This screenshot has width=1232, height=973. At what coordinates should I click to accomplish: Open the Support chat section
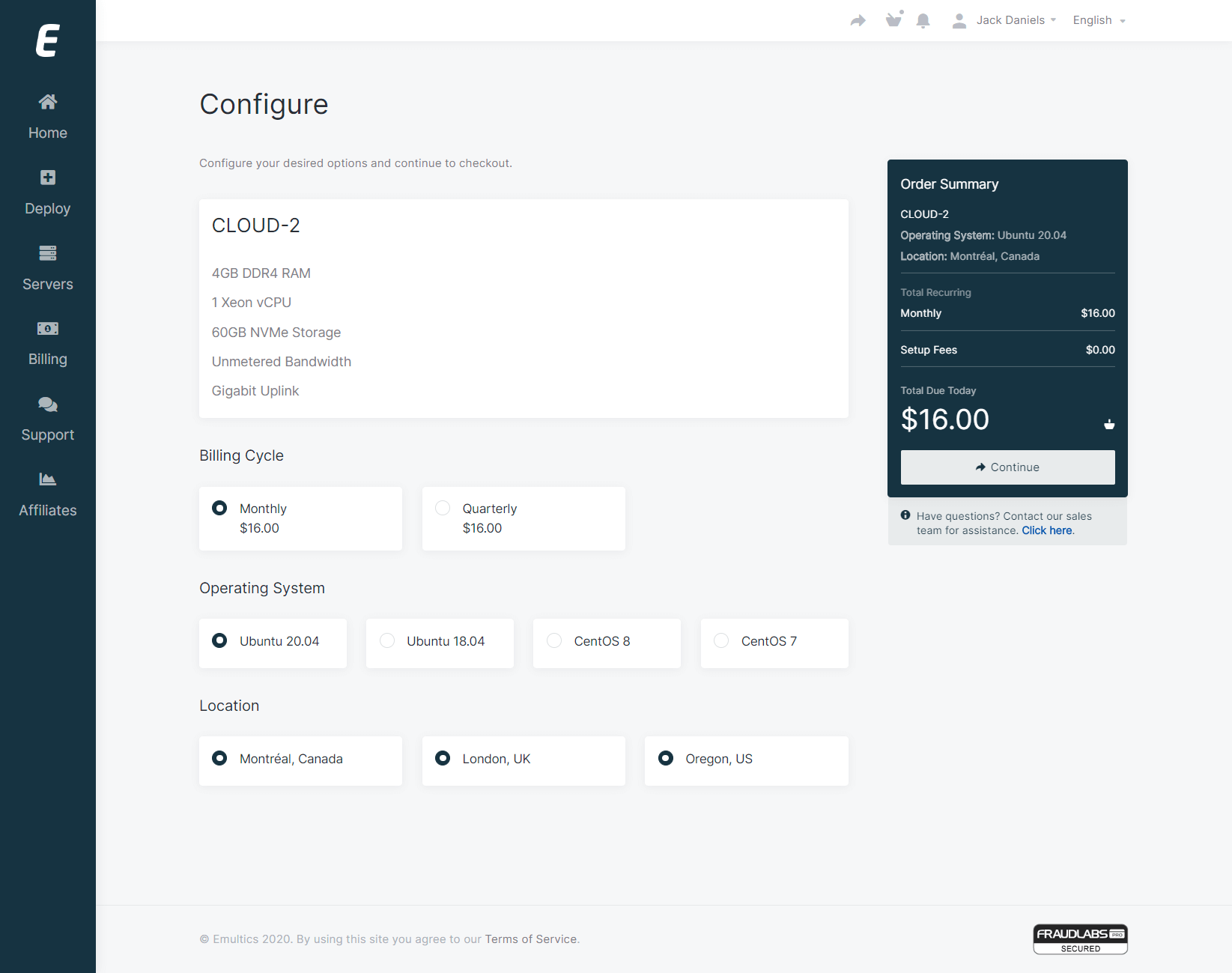point(47,419)
